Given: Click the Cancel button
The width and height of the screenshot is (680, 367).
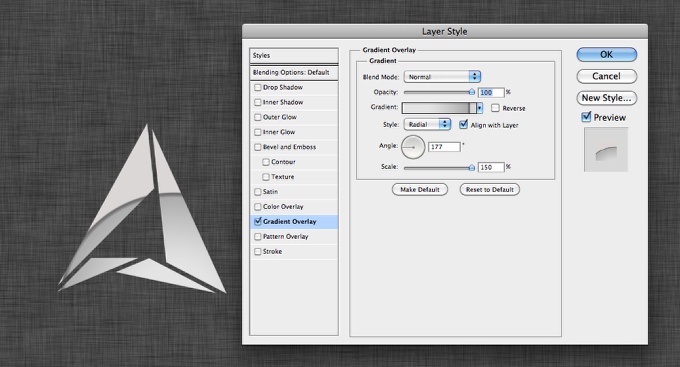Looking at the screenshot, I should pyautogui.click(x=607, y=76).
